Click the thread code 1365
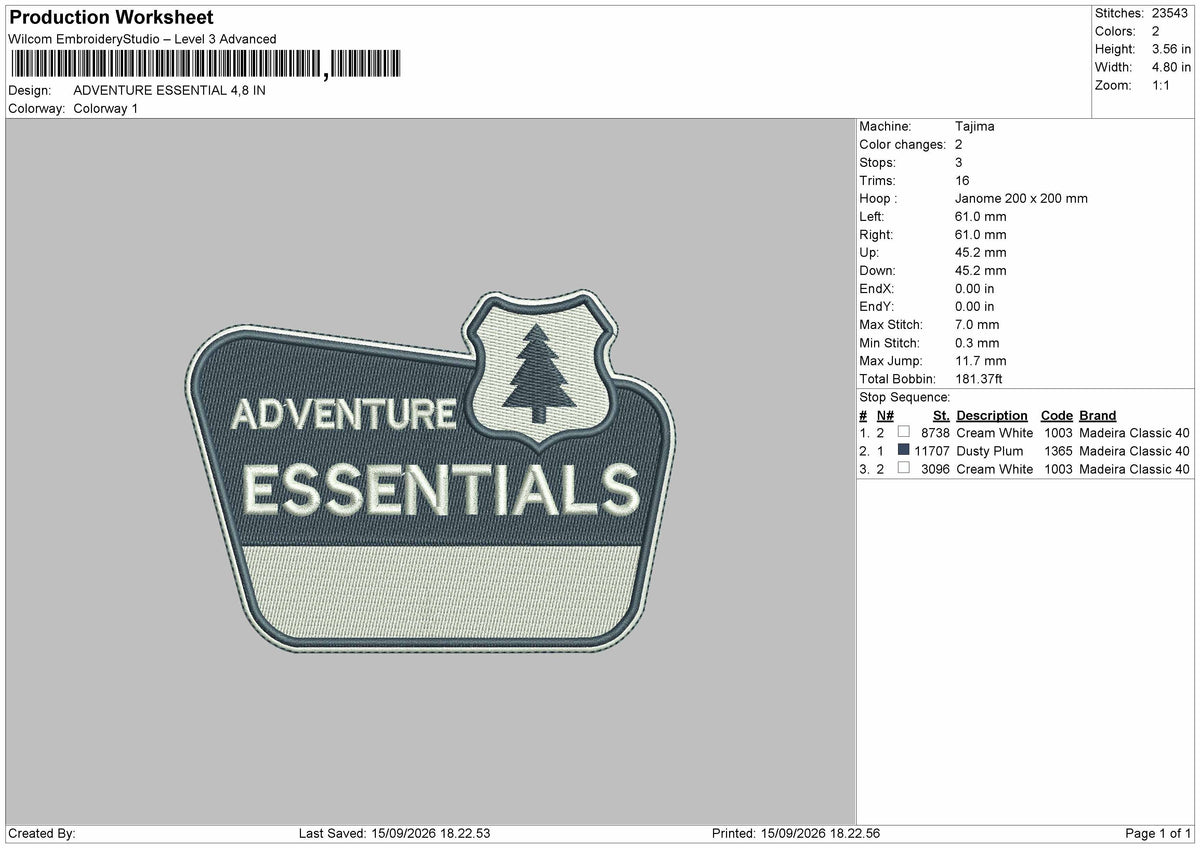Screen dimensions: 1200x848 [x=1058, y=451]
